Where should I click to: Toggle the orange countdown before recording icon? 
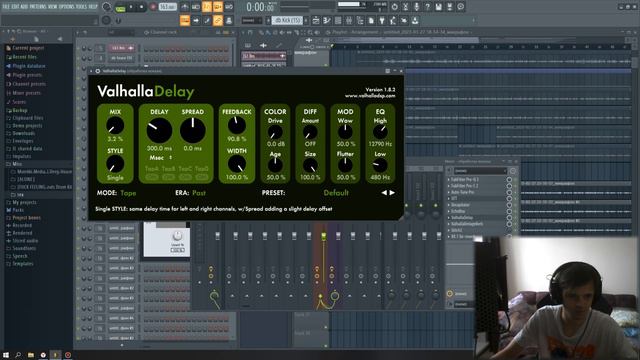(207, 7)
